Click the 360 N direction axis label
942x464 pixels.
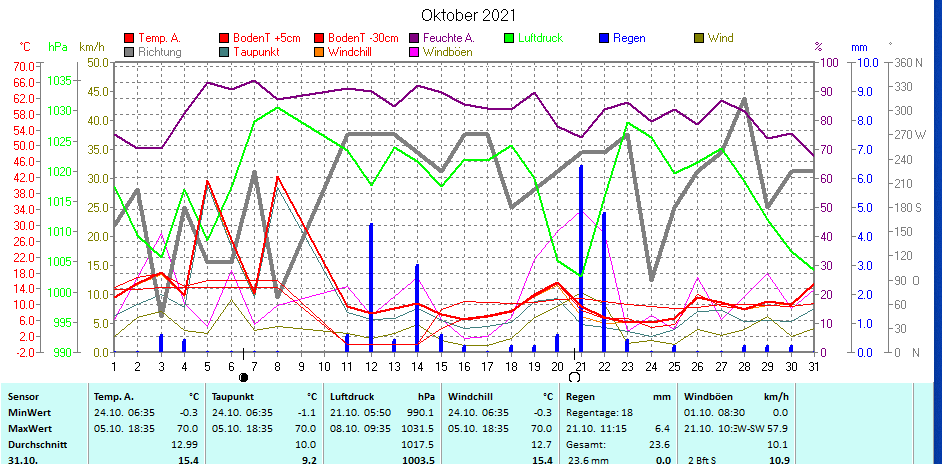coord(907,63)
